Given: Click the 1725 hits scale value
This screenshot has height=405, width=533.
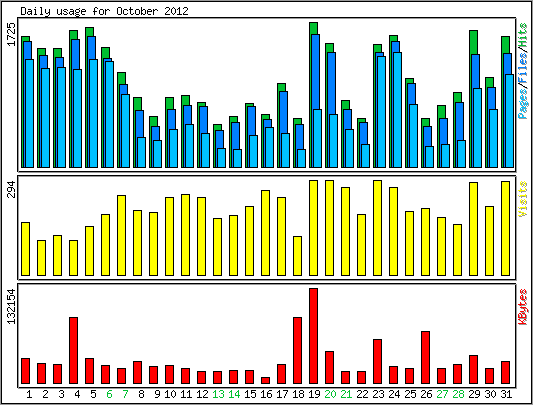Looking at the screenshot, I should click(12, 34).
